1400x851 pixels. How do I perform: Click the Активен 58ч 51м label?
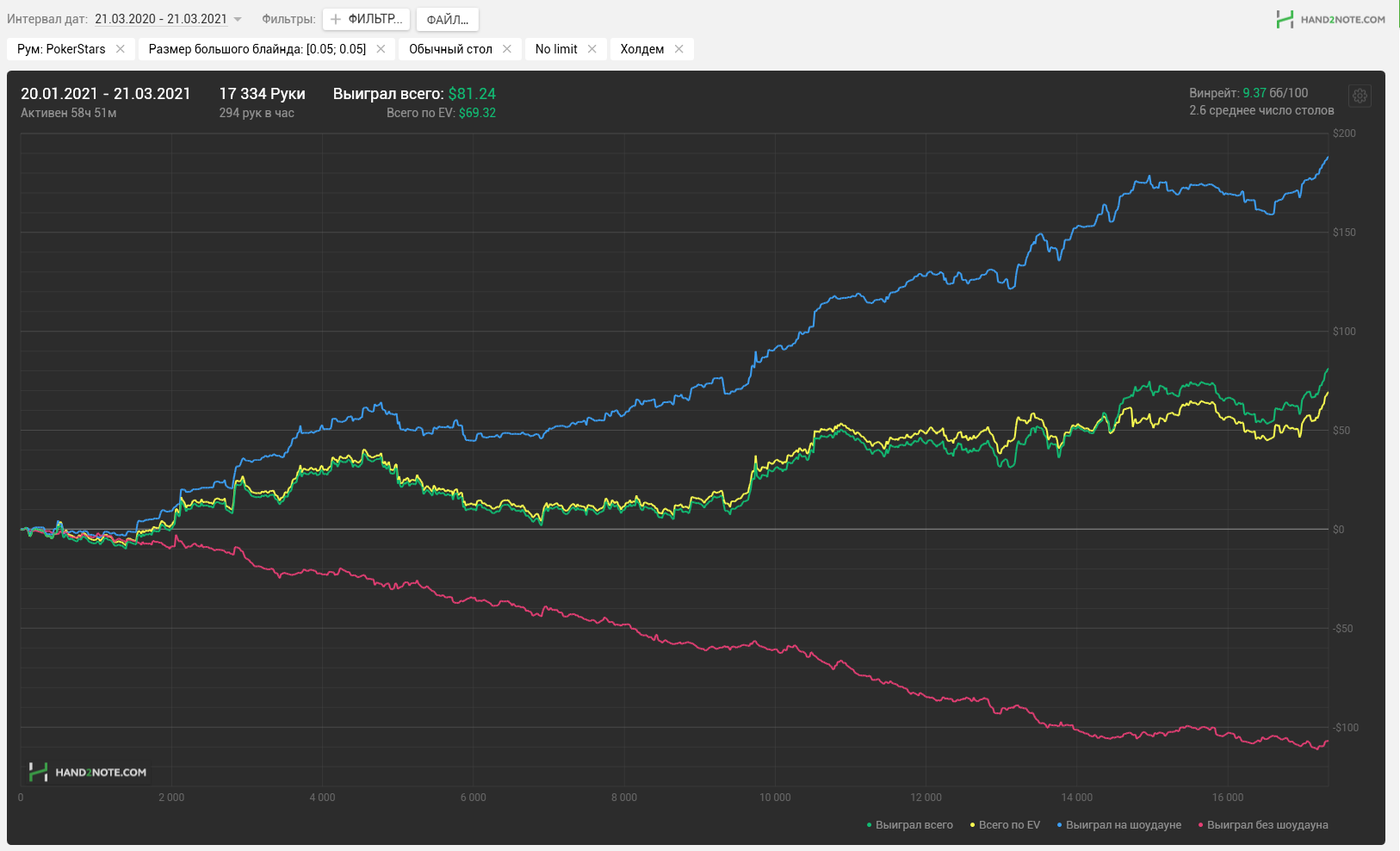(69, 113)
